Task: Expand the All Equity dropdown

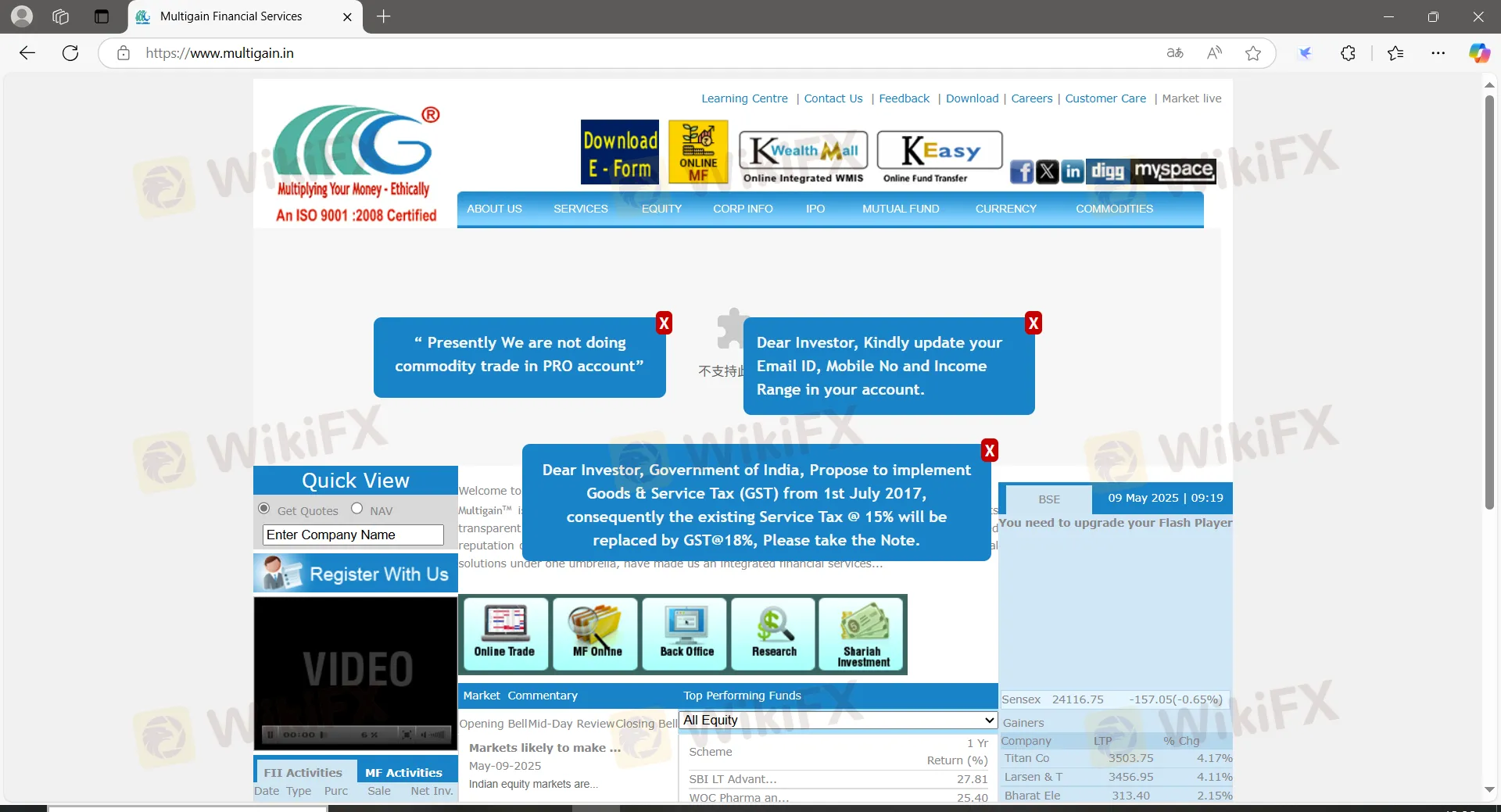Action: click(838, 720)
